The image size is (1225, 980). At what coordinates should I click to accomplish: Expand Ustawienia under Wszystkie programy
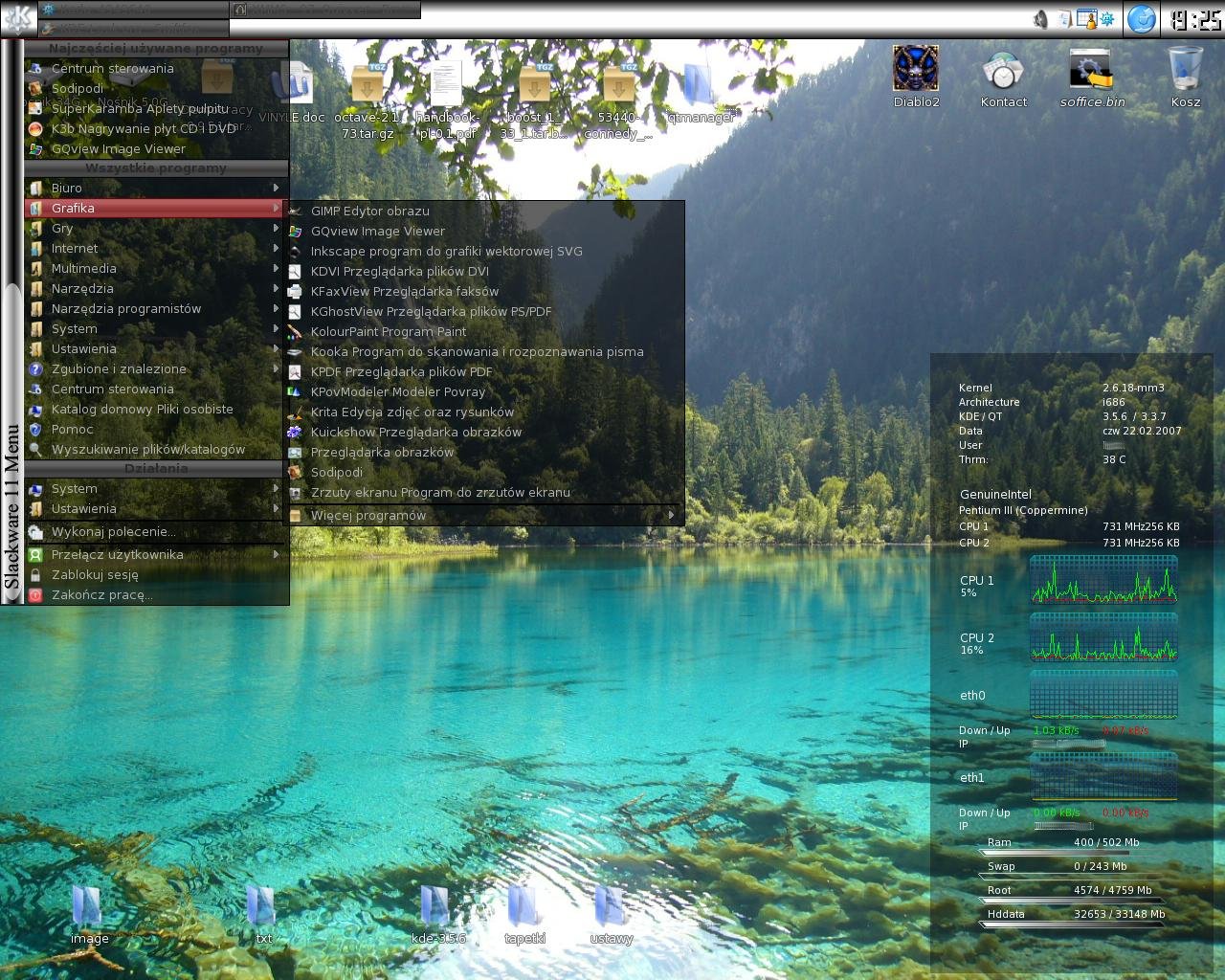point(155,348)
